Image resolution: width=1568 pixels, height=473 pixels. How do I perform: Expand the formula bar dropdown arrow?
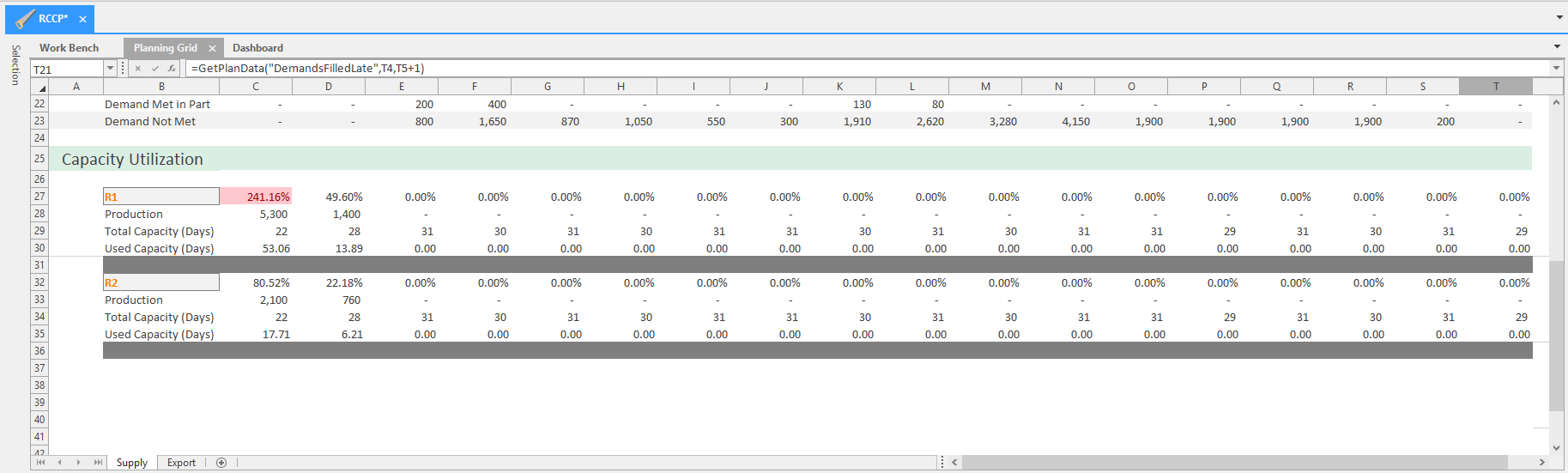(x=1556, y=69)
